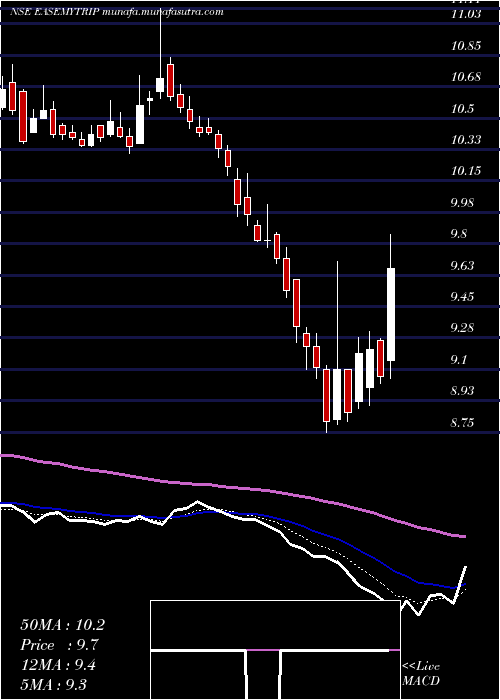
Task: Select the candle with highest wick near 11.03
Action: click(x=160, y=84)
